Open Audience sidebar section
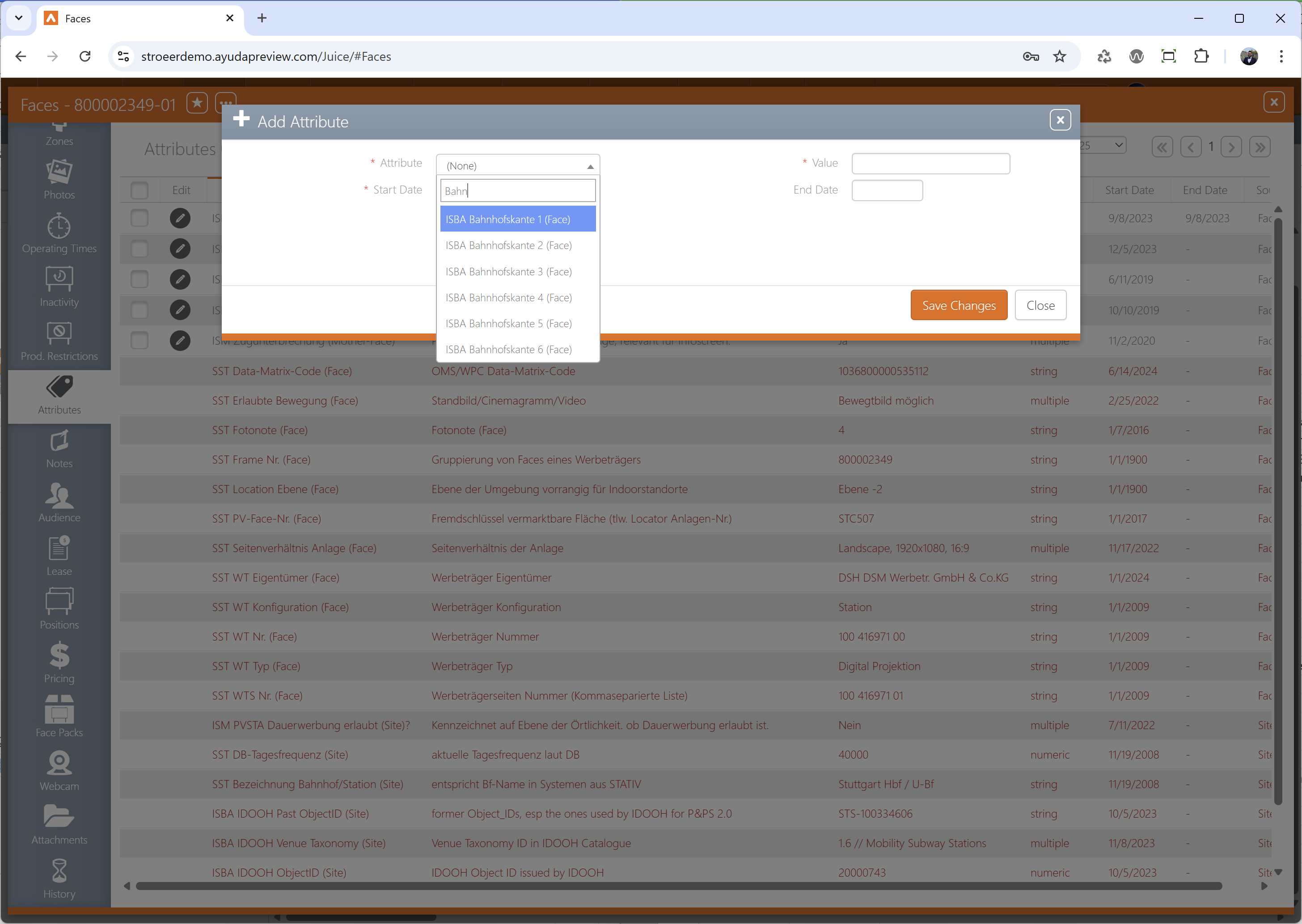This screenshot has width=1302, height=924. [x=59, y=503]
